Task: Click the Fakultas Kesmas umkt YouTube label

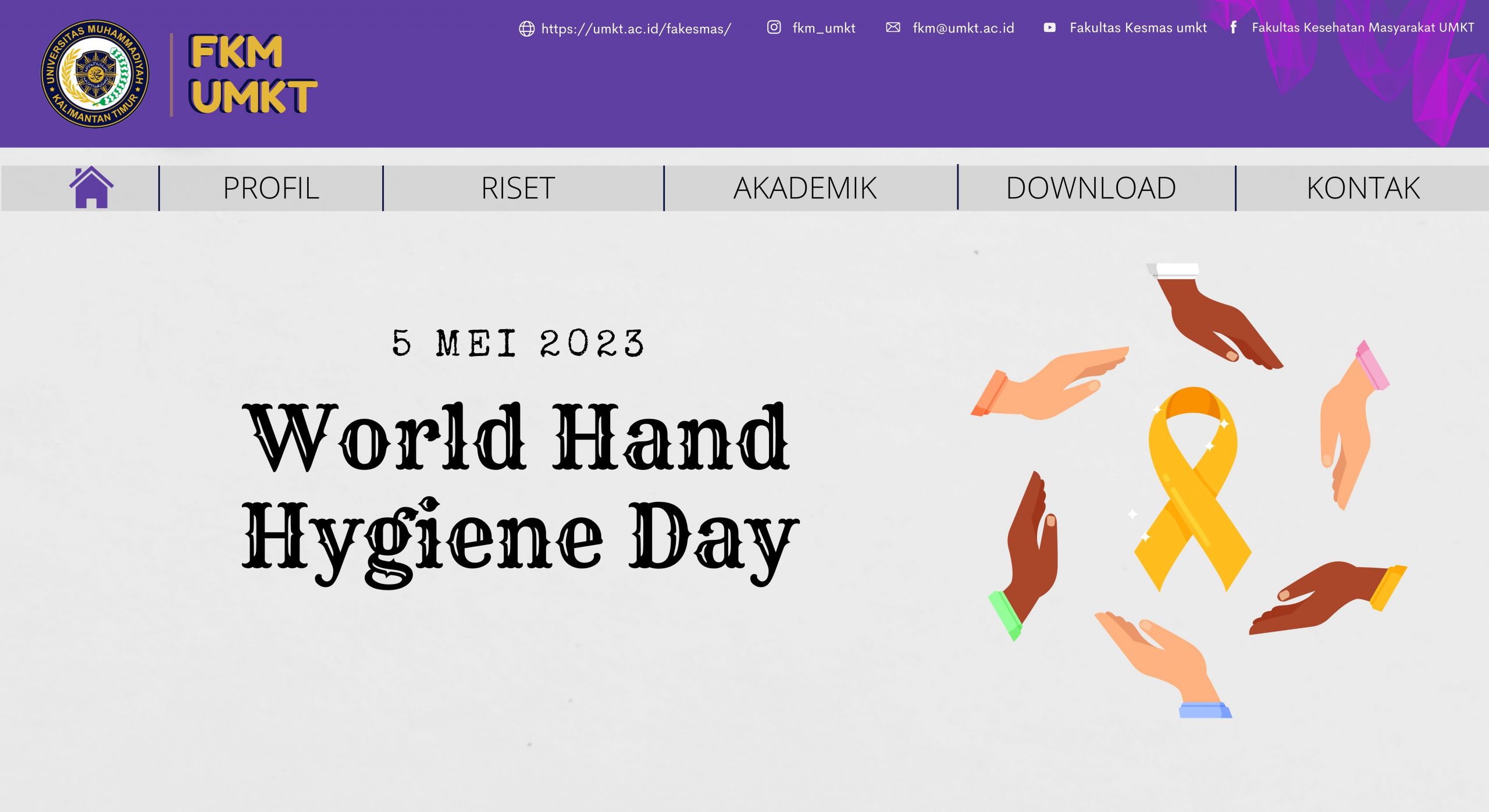Action: [x=1138, y=27]
